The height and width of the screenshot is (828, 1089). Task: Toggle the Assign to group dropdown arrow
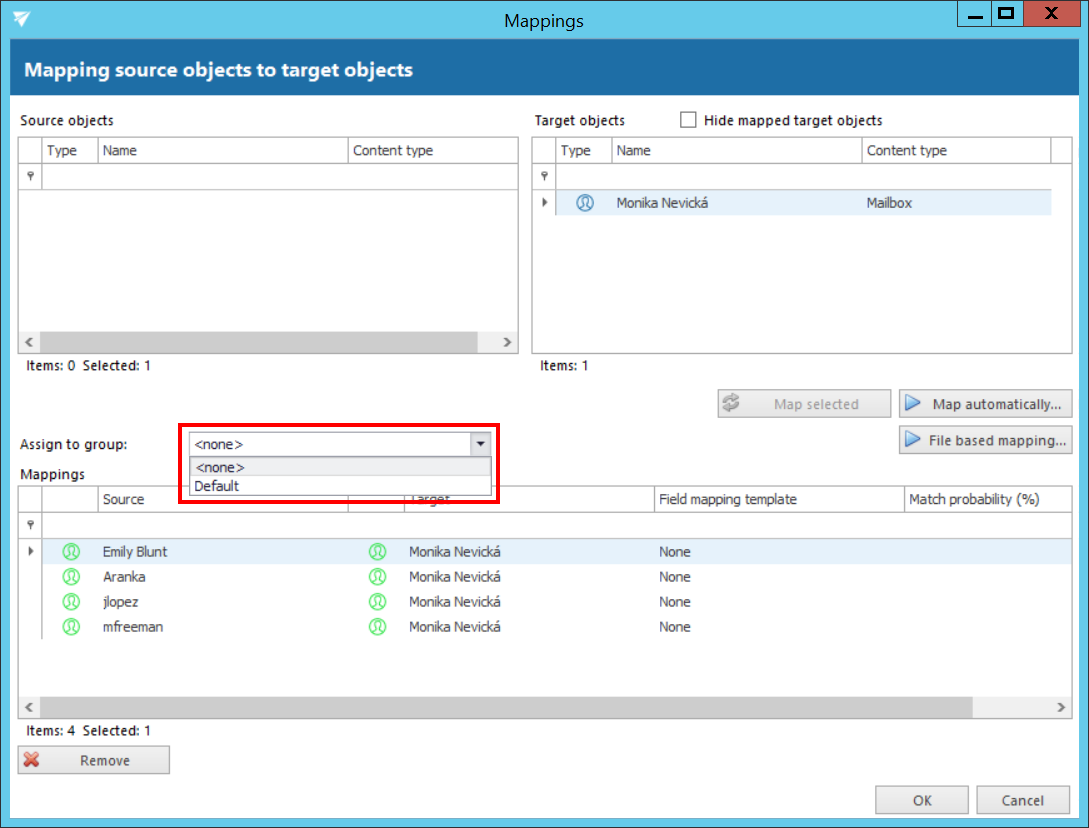480,444
